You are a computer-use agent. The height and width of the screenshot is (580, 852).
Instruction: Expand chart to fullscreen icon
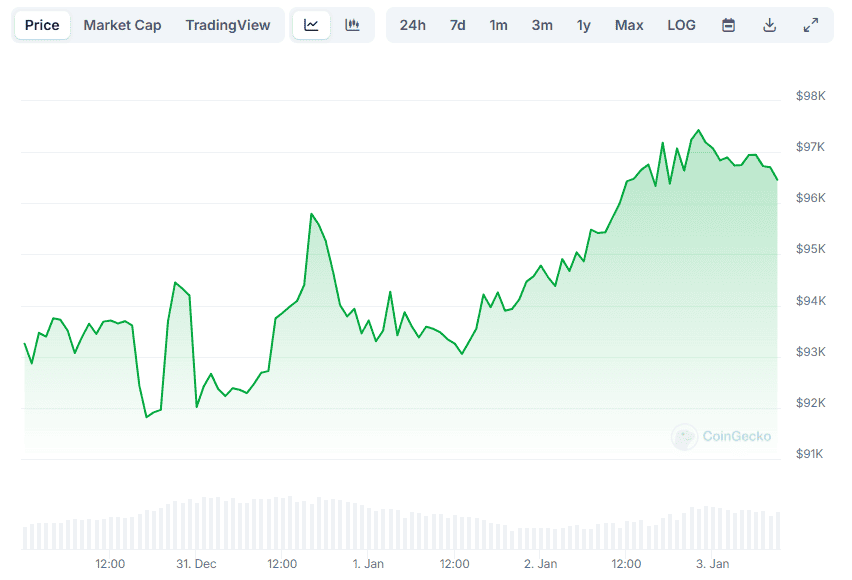(x=811, y=25)
